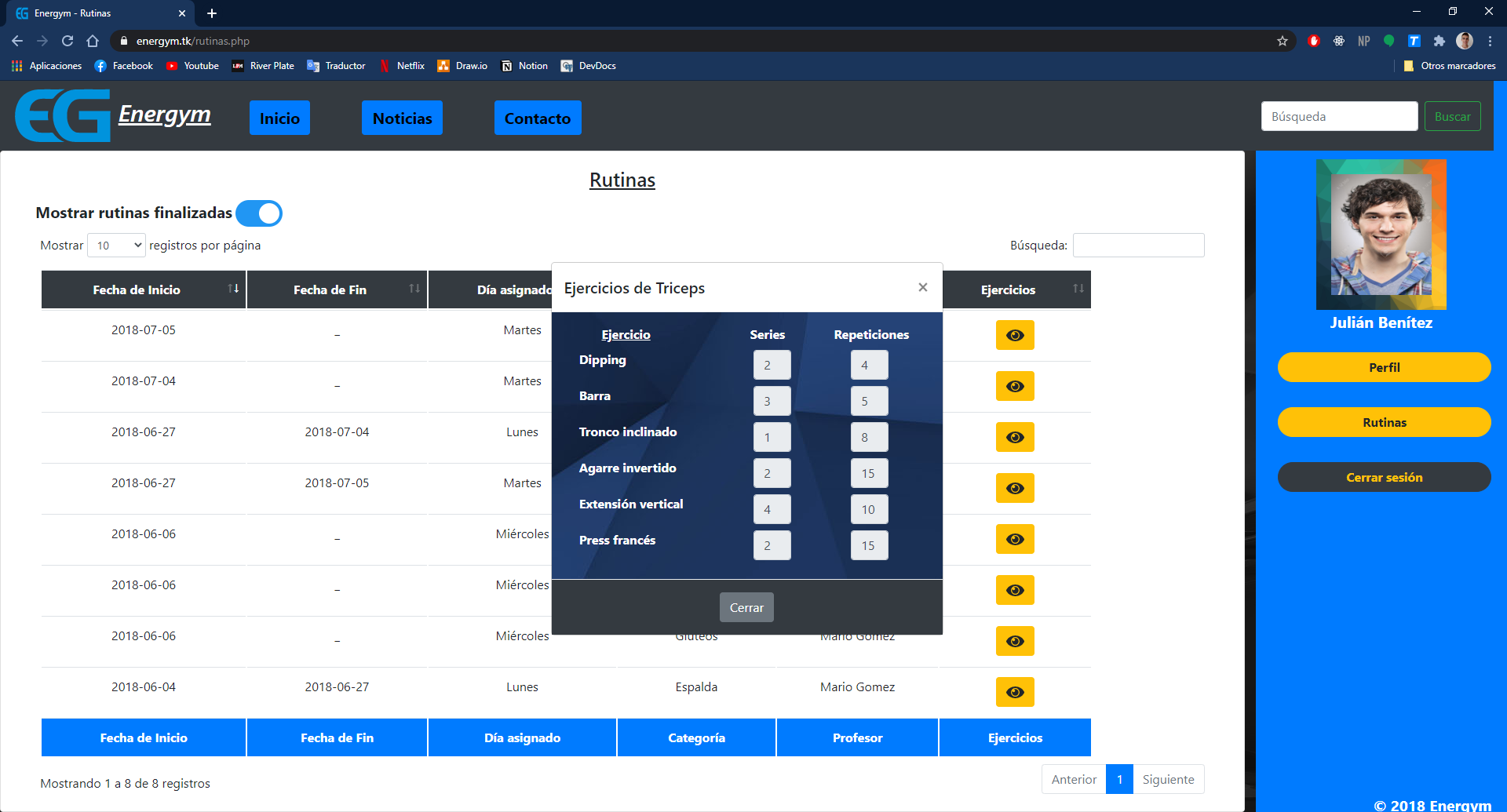Click Agarre invertido series field
The width and height of the screenshot is (1507, 812).
[x=772, y=473]
